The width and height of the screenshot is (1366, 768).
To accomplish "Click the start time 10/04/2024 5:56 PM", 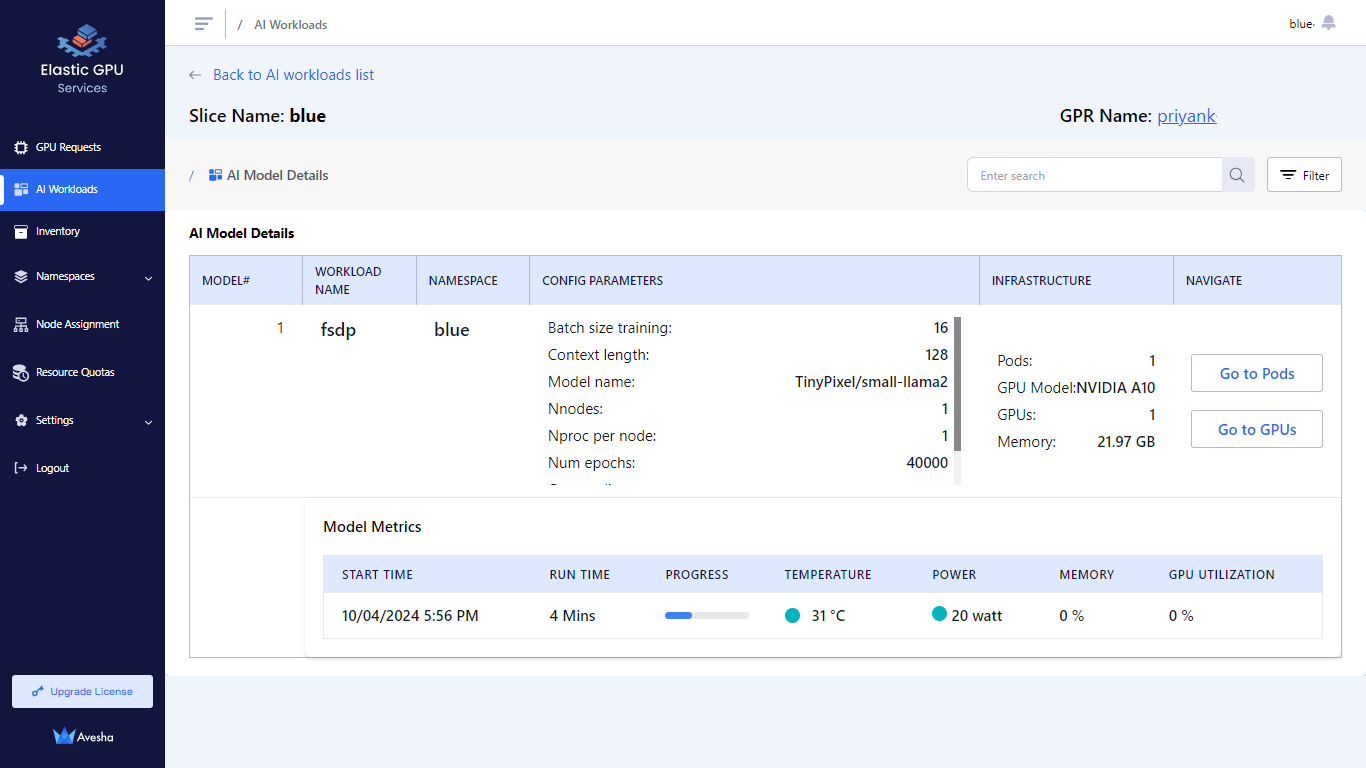I will pyautogui.click(x=410, y=616).
